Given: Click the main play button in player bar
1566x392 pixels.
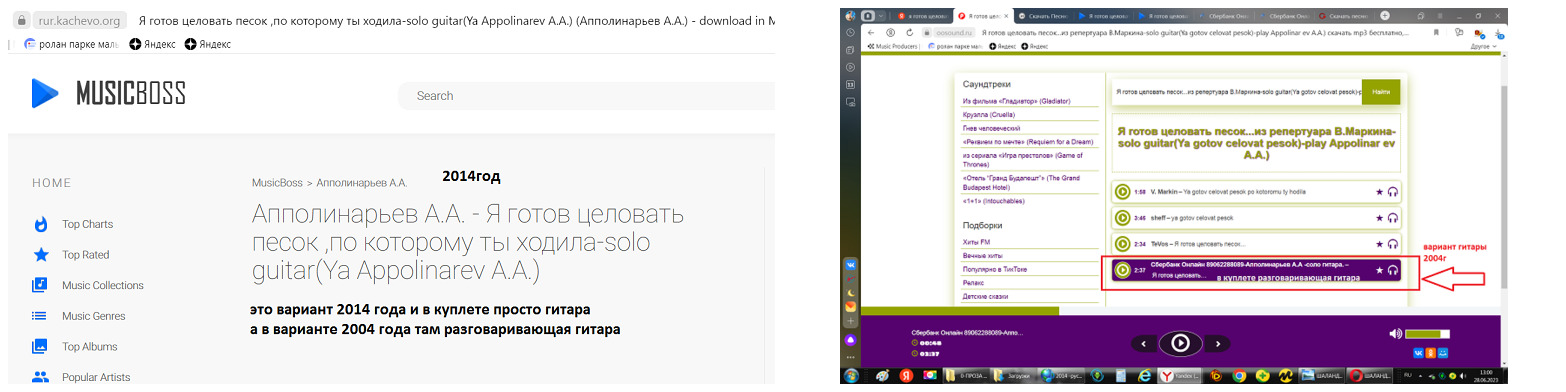Looking at the screenshot, I should click(x=1180, y=343).
